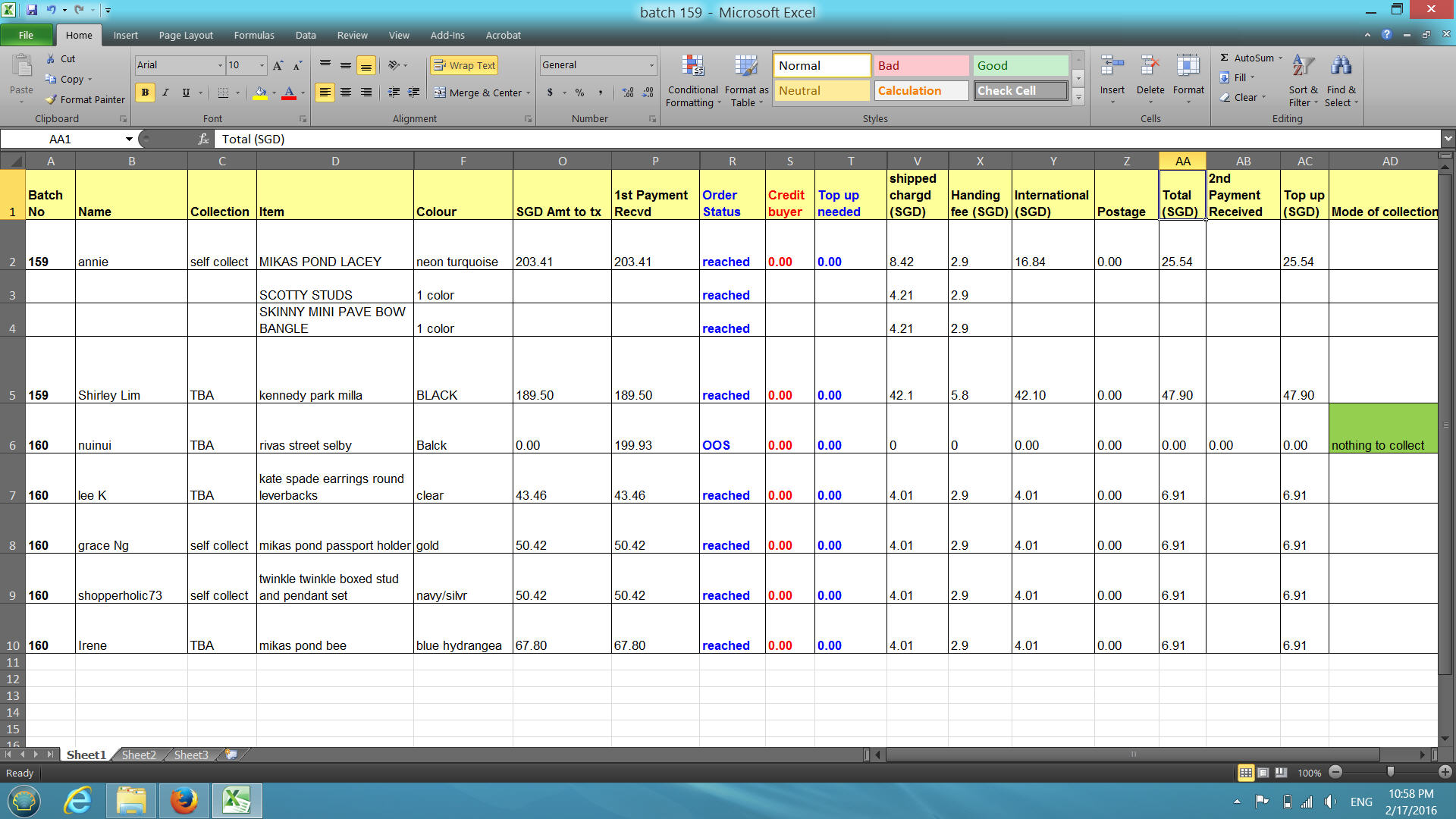The width and height of the screenshot is (1456, 819).
Task: Toggle Bottom Align vertical alignment
Action: (366, 65)
